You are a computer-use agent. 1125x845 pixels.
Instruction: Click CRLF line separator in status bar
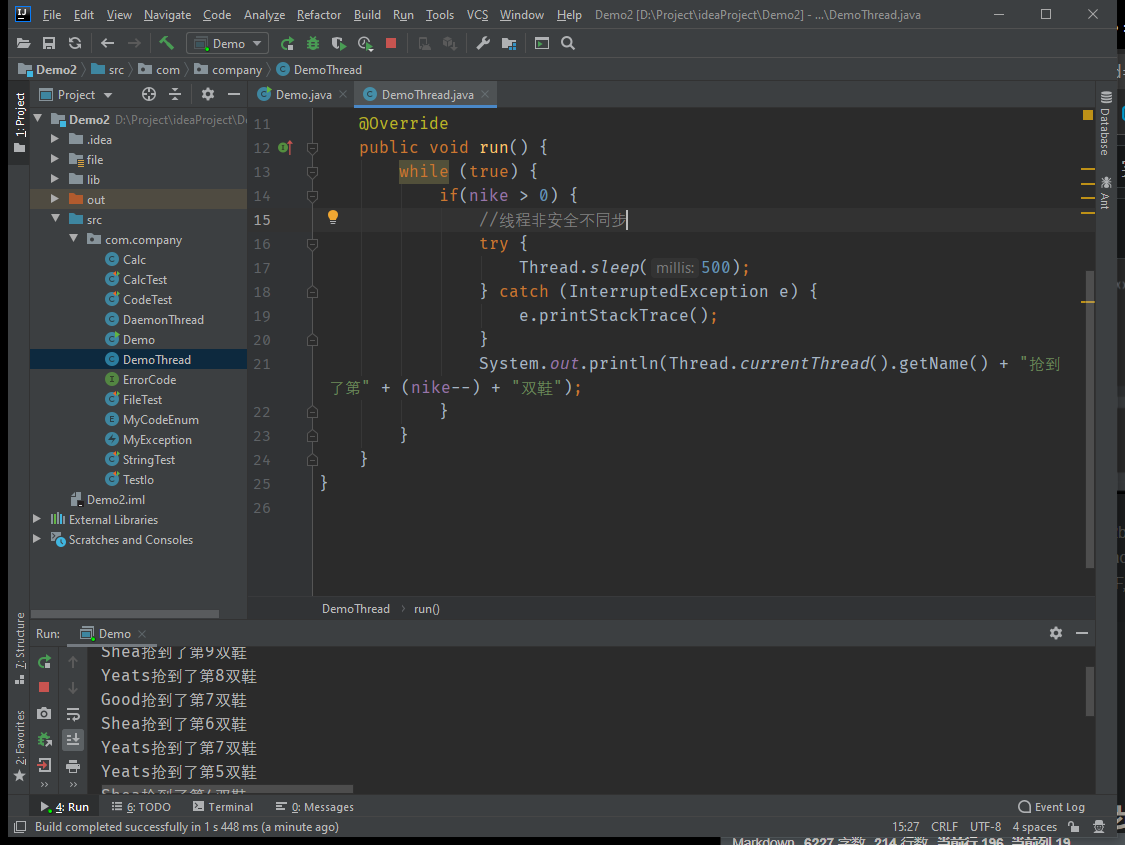pos(944,827)
